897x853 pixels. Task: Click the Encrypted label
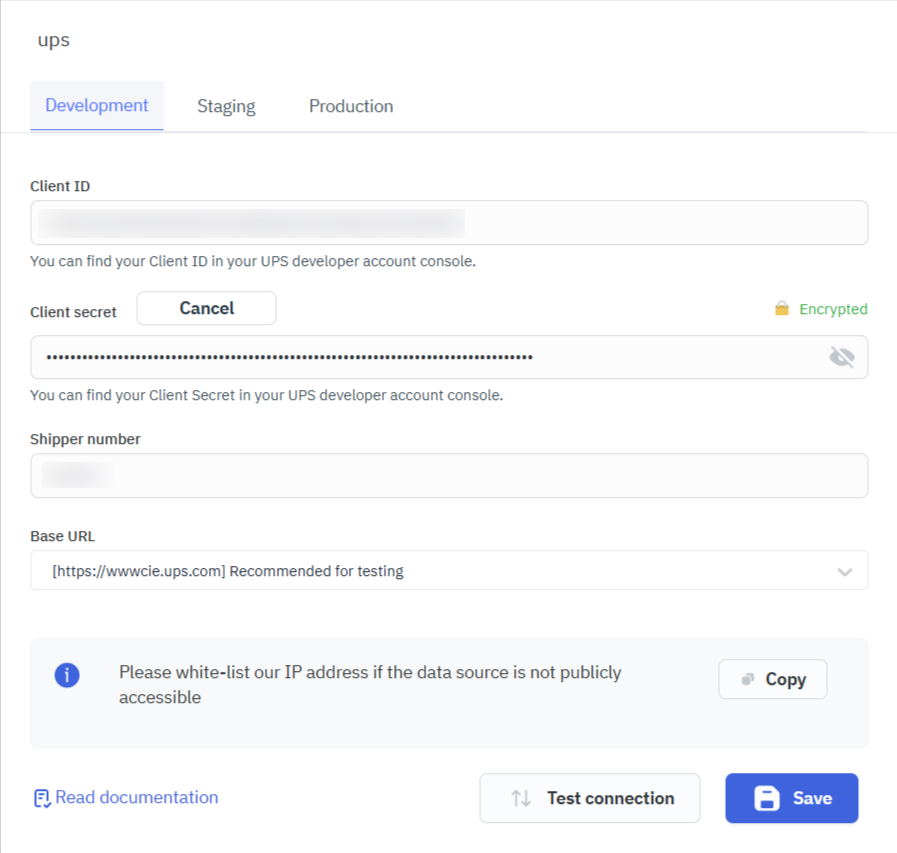[x=833, y=309]
